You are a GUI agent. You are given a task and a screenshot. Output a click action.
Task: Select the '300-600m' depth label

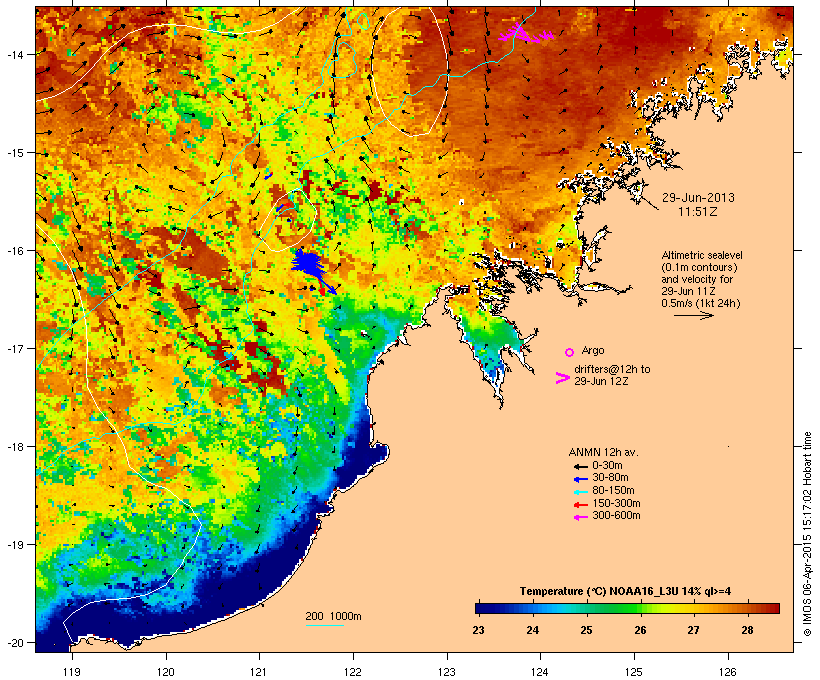pyautogui.click(x=616, y=516)
